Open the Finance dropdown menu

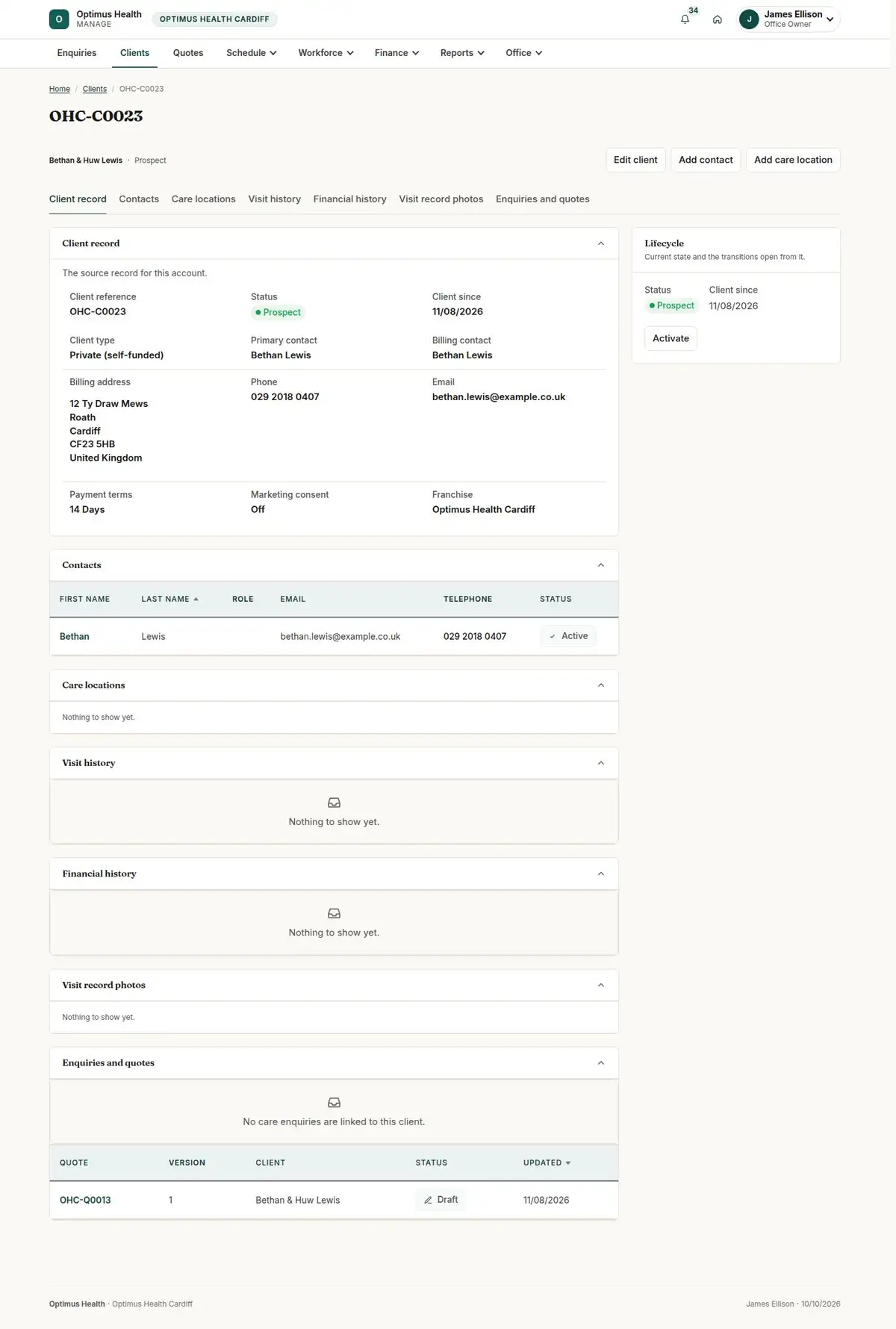point(396,53)
